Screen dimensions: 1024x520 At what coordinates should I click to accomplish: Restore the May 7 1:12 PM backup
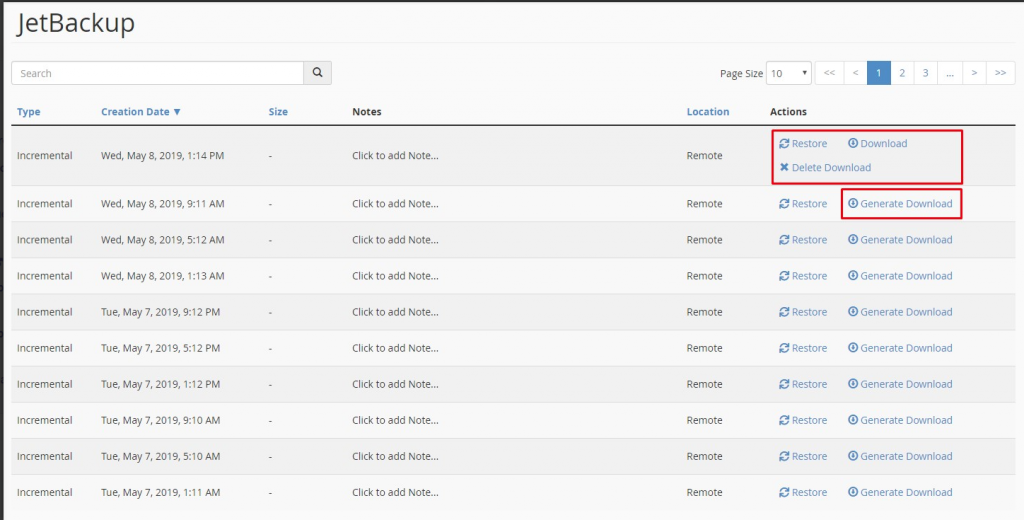click(803, 384)
